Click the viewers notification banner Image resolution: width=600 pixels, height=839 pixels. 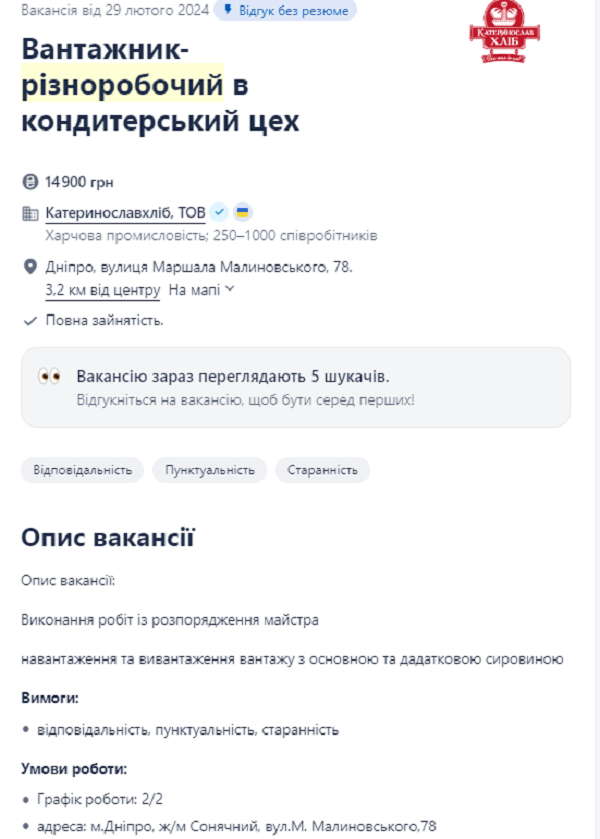pos(296,387)
